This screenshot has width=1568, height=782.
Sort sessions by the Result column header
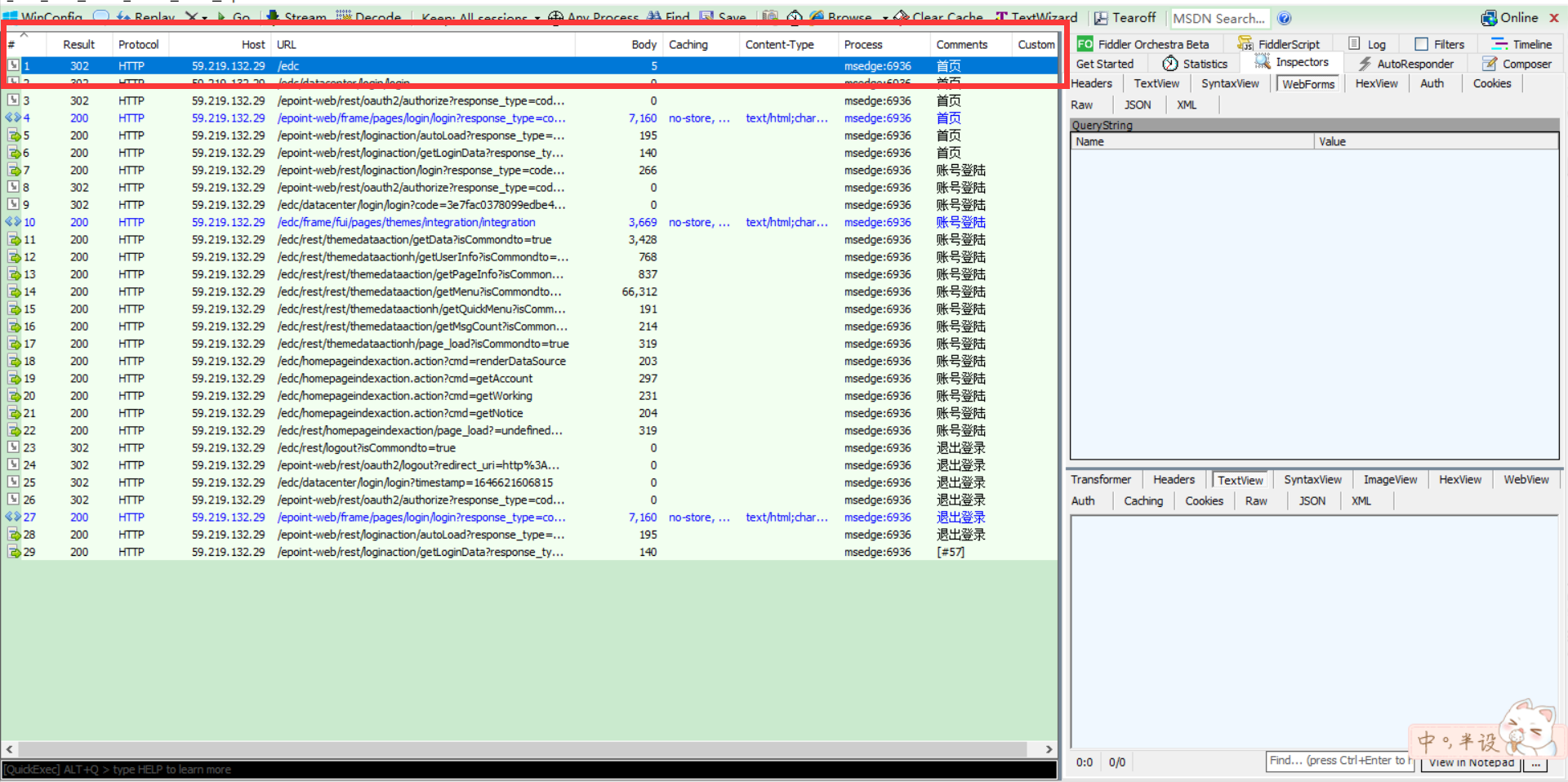coord(79,44)
